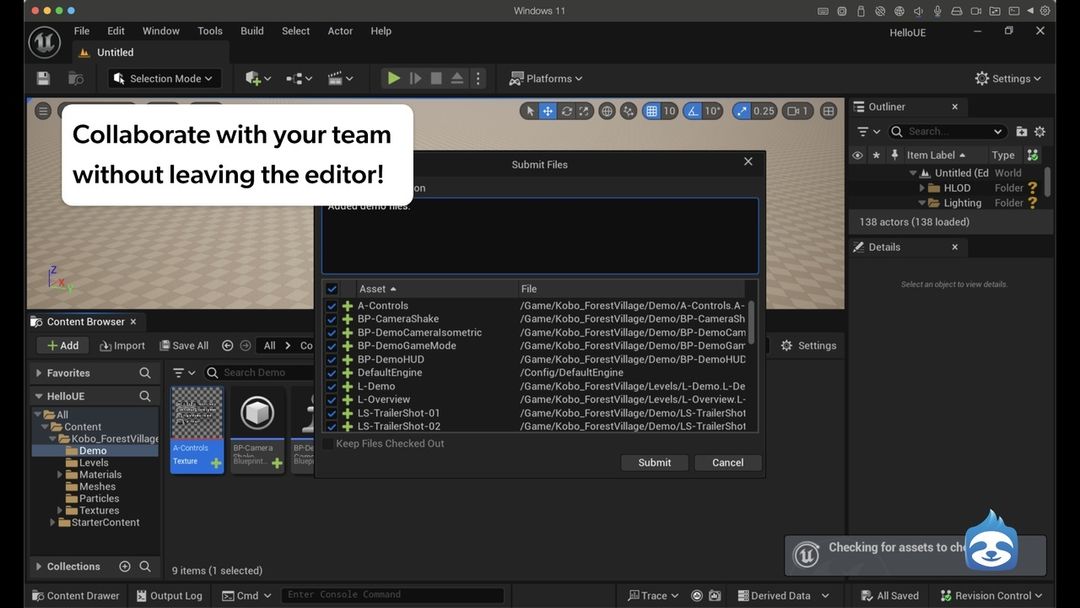The image size is (1080, 608).
Task: Toggle the select-all checkbox in Submit Files
Action: (x=332, y=289)
